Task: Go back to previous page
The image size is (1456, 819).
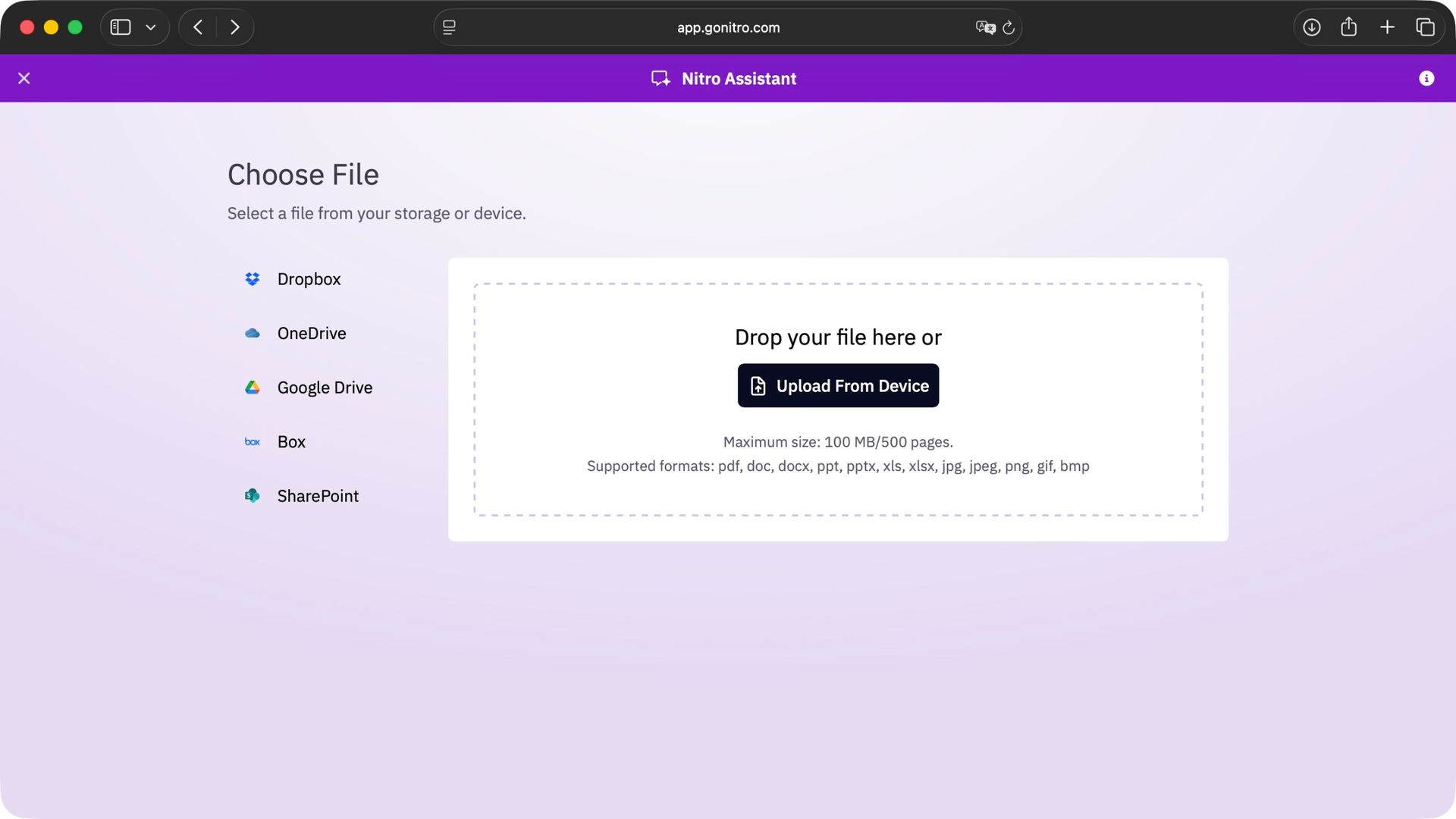Action: (x=198, y=27)
